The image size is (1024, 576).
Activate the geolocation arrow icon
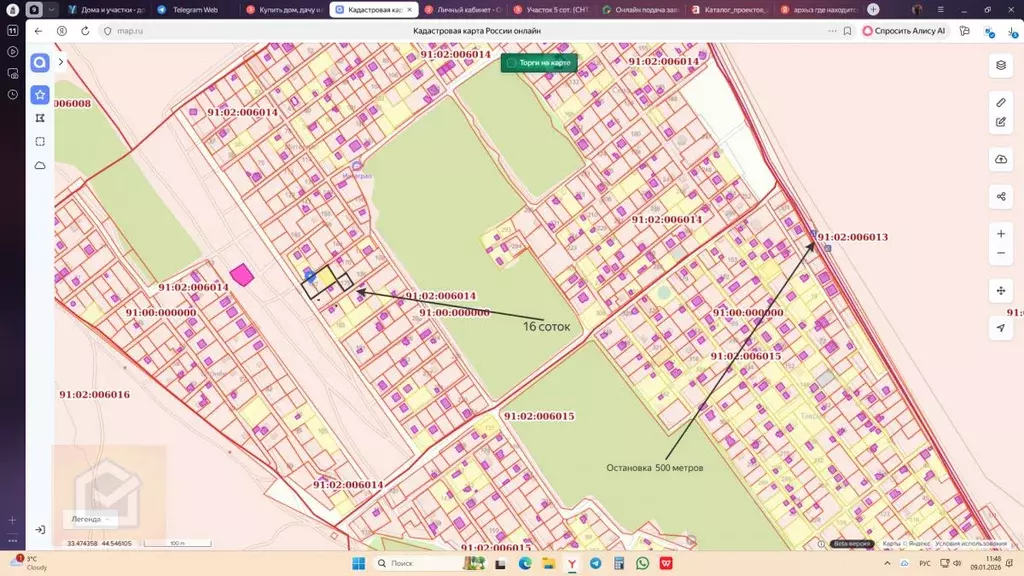pyautogui.click(x=1000, y=328)
